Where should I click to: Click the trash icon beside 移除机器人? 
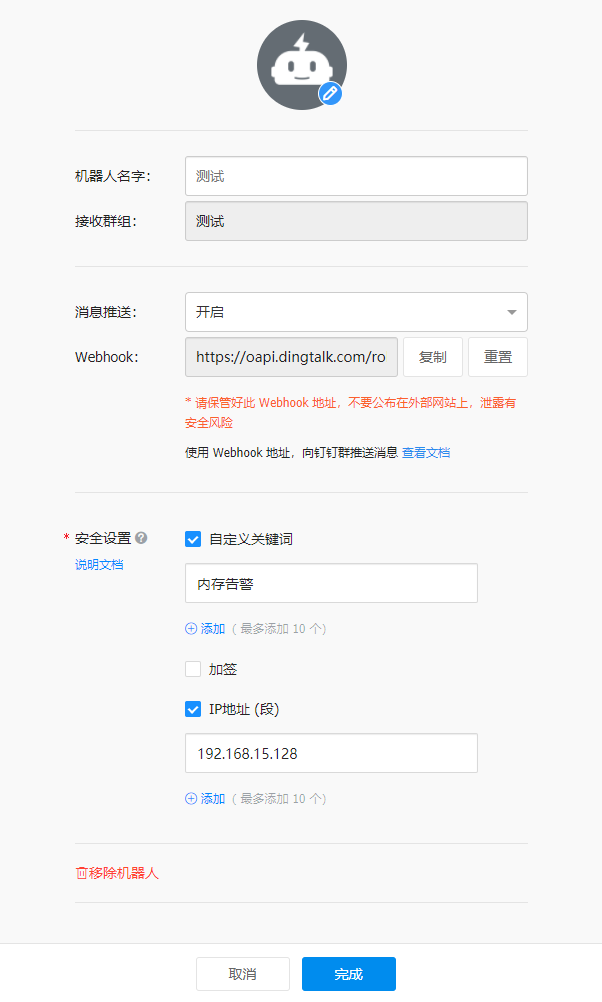tap(84, 871)
